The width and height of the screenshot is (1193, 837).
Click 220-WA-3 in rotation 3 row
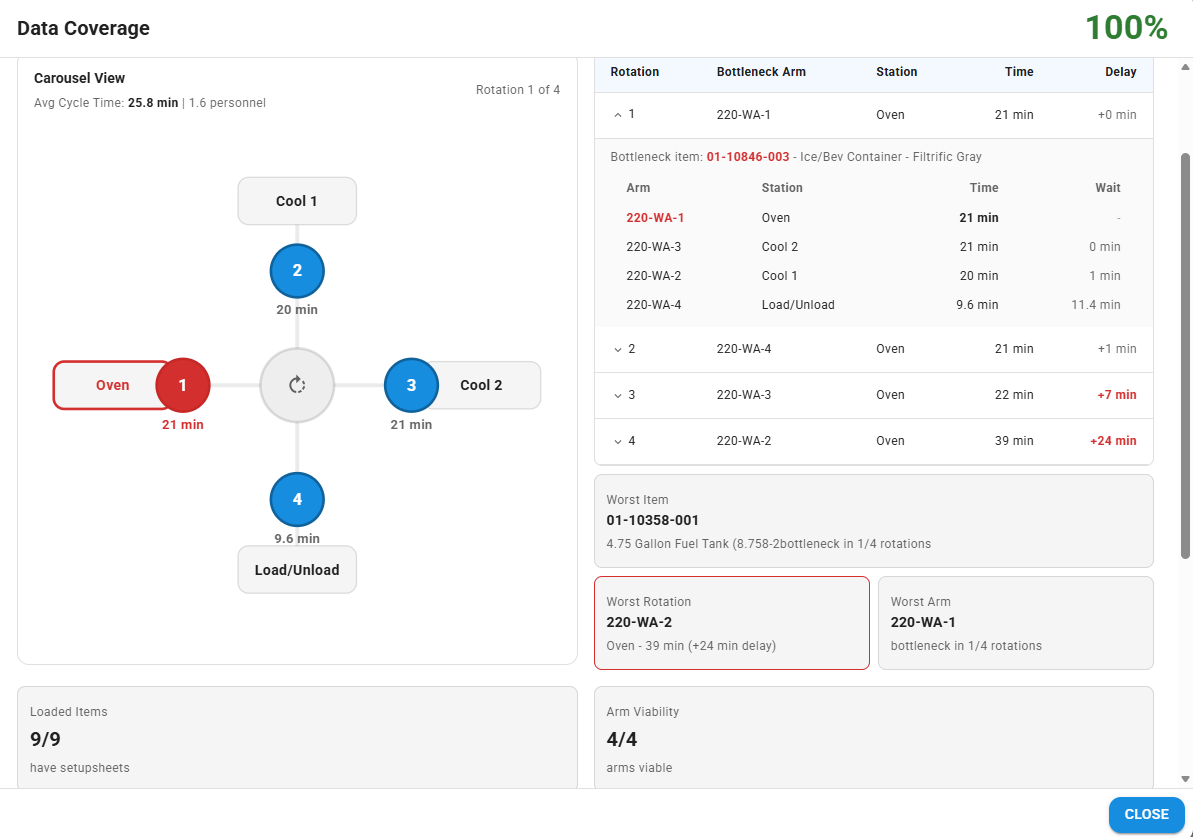coord(744,395)
